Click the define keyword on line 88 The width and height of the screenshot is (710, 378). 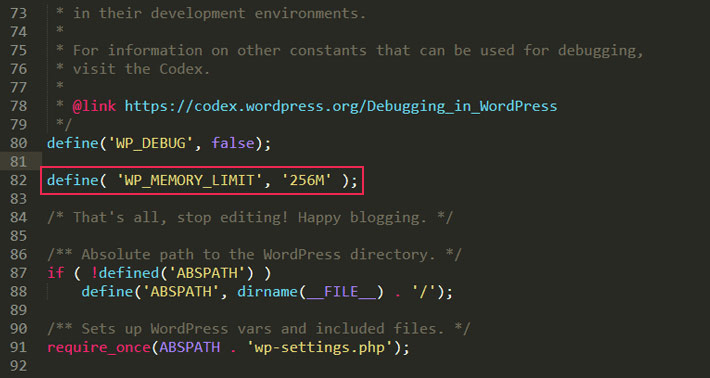[x=107, y=292]
